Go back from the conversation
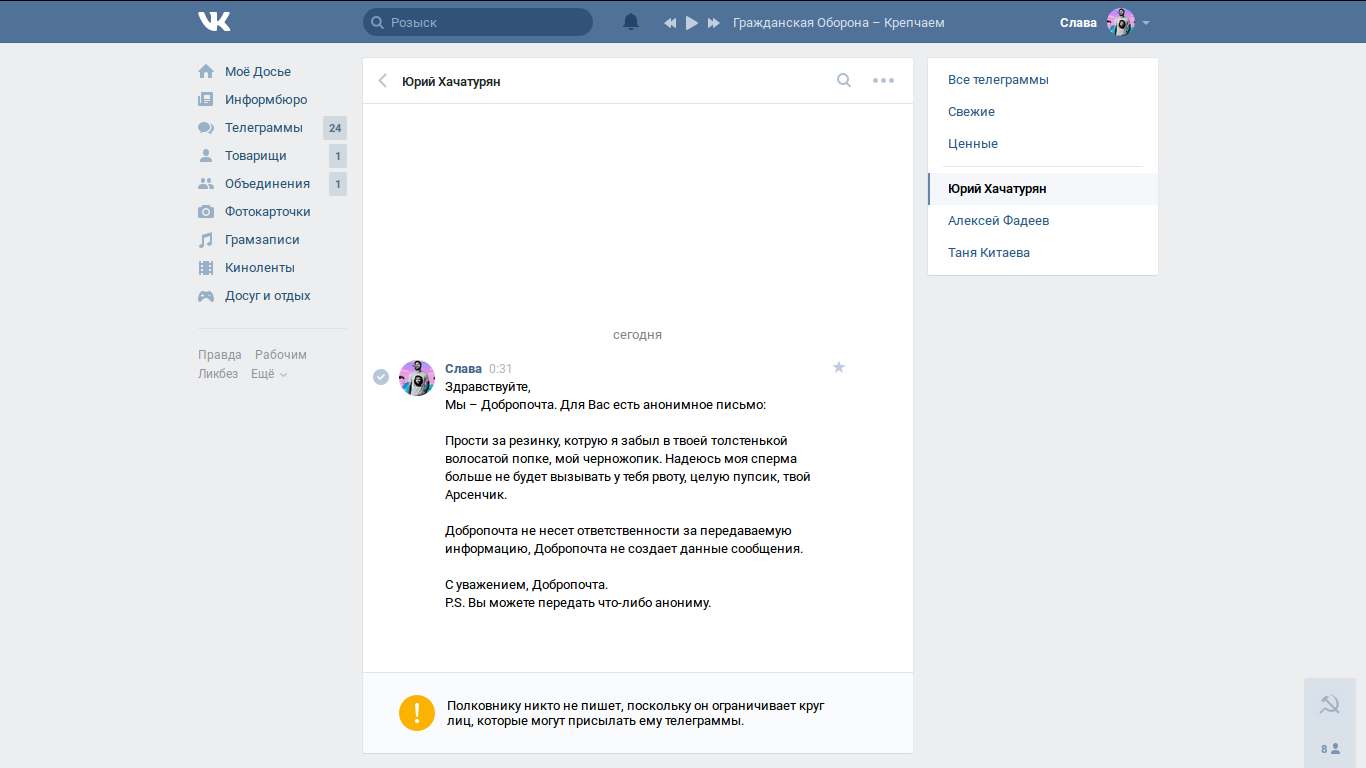The image size is (1366, 768). coord(382,81)
